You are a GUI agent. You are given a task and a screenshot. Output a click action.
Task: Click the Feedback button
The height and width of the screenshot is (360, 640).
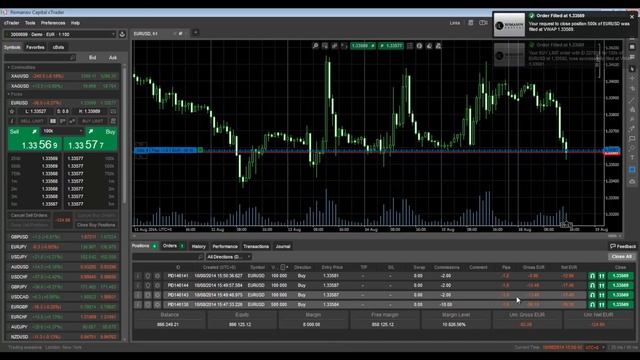(x=623, y=246)
